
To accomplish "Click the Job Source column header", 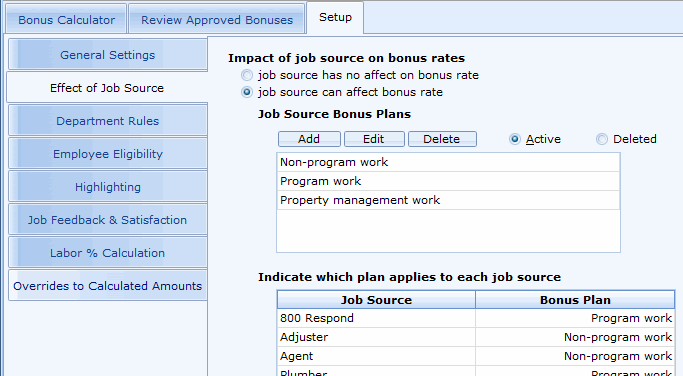I will point(376,300).
